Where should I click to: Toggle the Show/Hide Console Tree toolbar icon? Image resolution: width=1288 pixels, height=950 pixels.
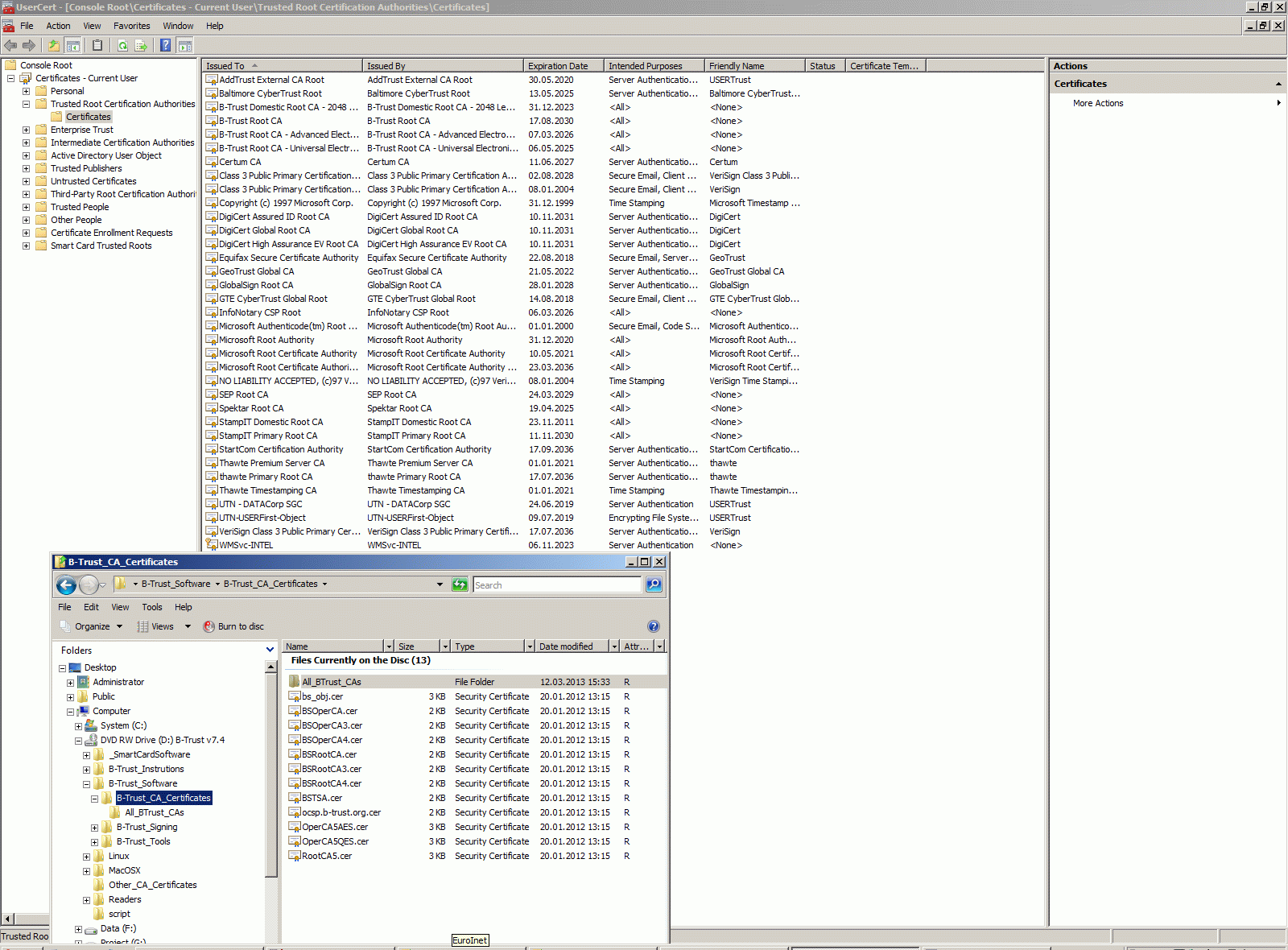[x=72, y=46]
